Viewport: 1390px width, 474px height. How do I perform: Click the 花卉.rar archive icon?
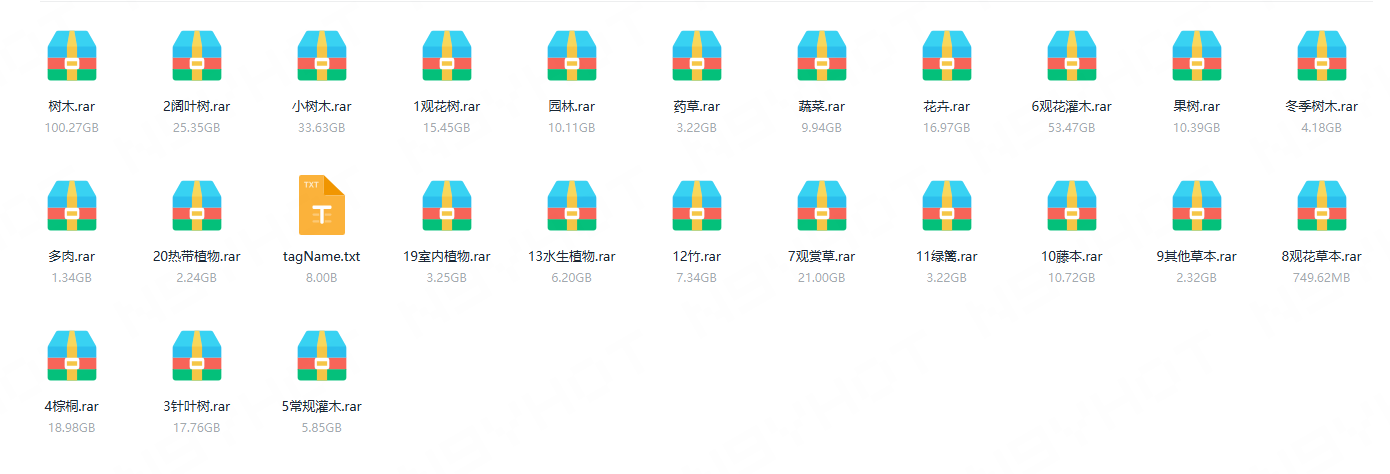pos(947,55)
